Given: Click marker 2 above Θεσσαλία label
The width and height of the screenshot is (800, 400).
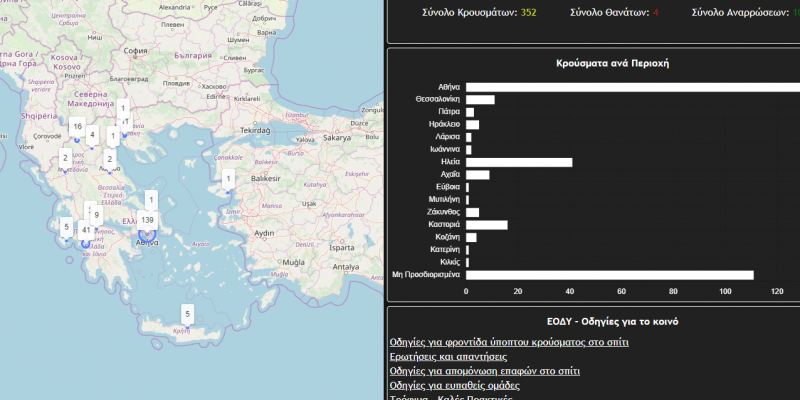Looking at the screenshot, I should pos(110,159).
